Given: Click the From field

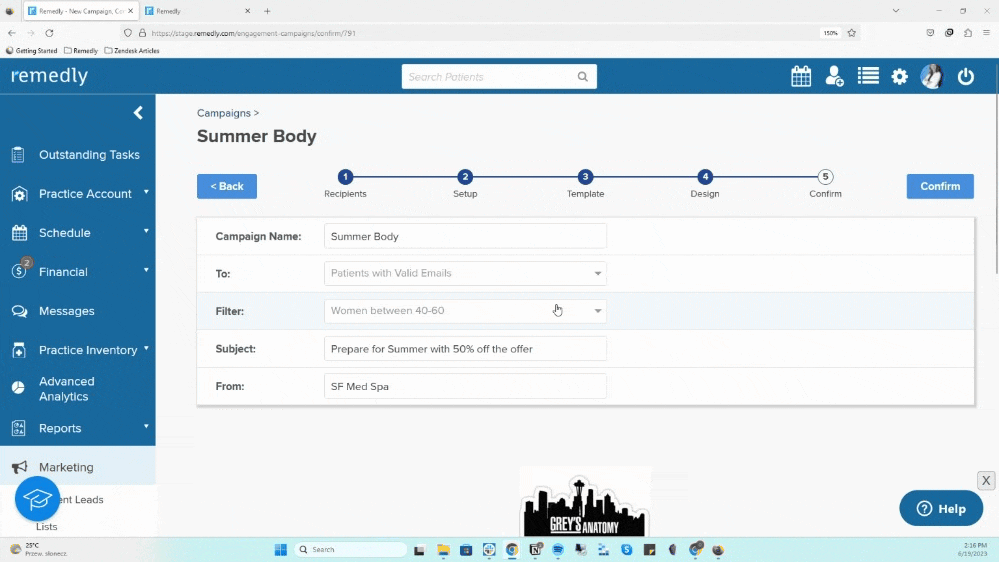Looking at the screenshot, I should click(x=465, y=386).
